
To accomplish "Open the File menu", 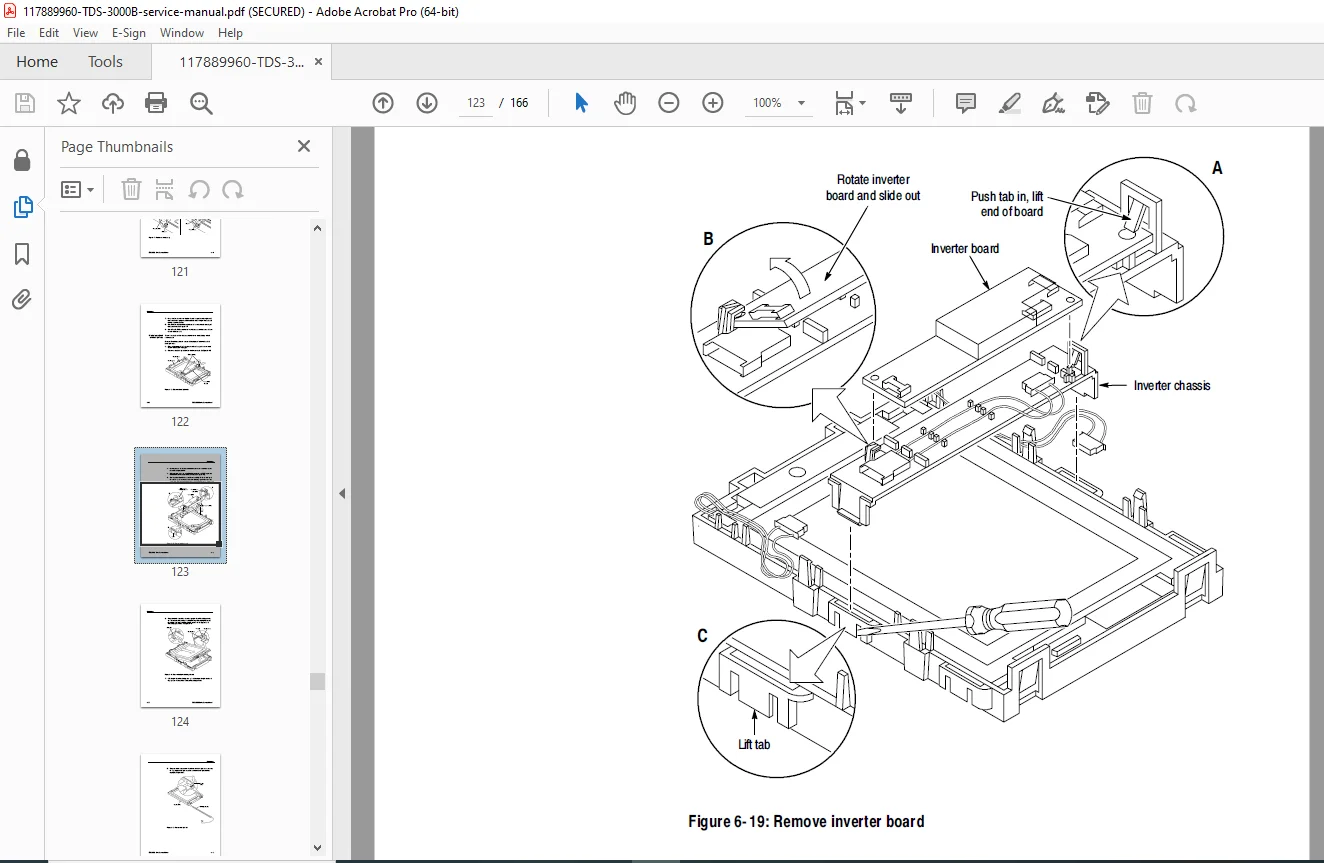I will point(16,33).
